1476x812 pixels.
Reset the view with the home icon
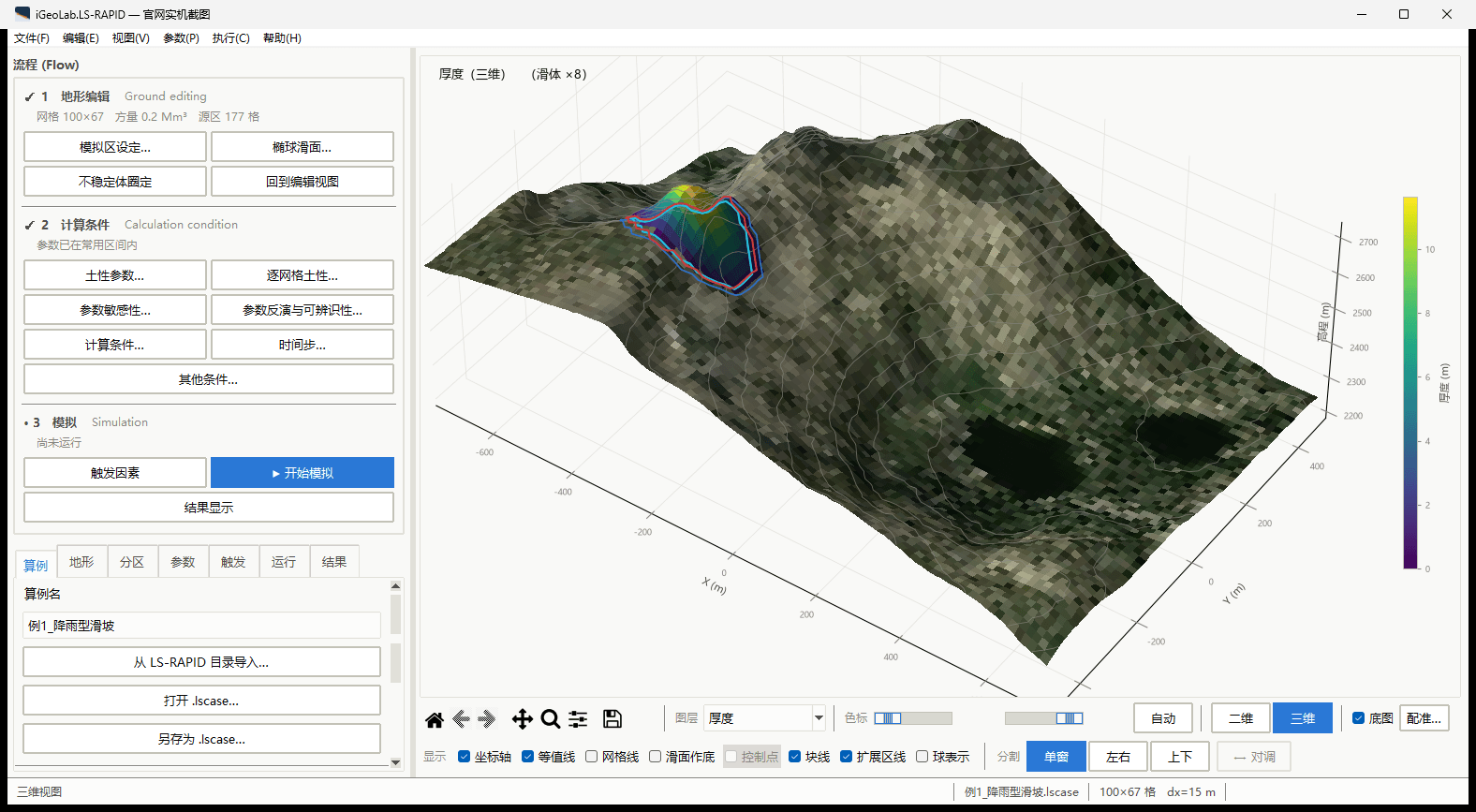pyautogui.click(x=435, y=719)
